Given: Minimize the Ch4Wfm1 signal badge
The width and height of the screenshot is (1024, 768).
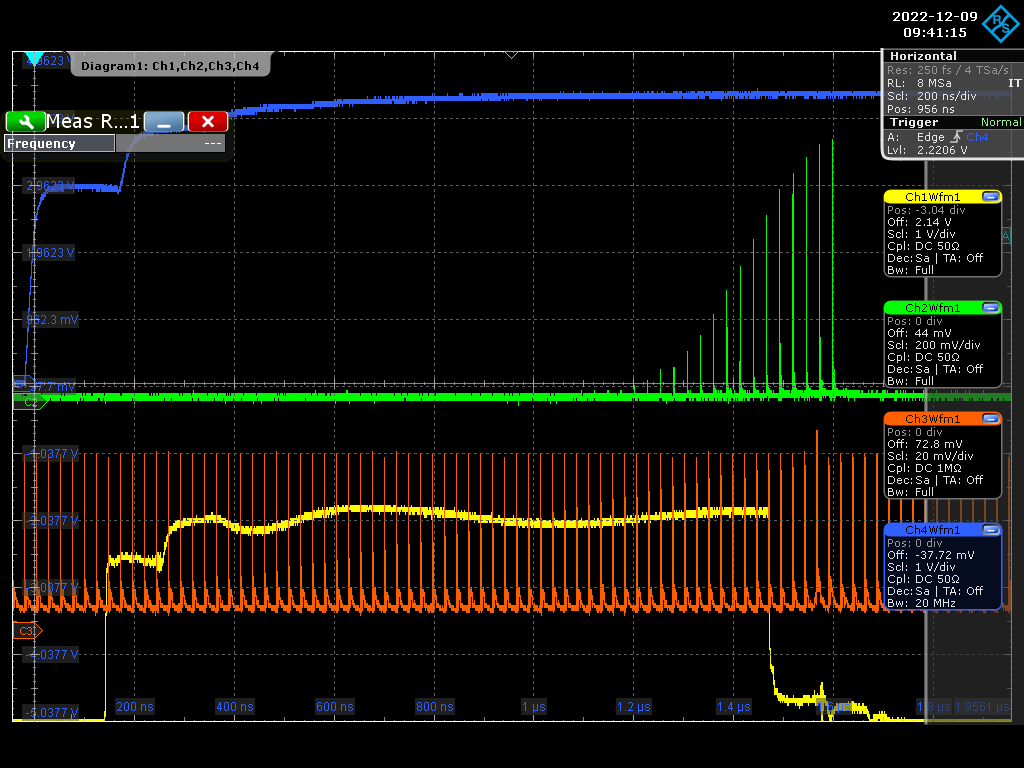Looking at the screenshot, I should pos(991,530).
